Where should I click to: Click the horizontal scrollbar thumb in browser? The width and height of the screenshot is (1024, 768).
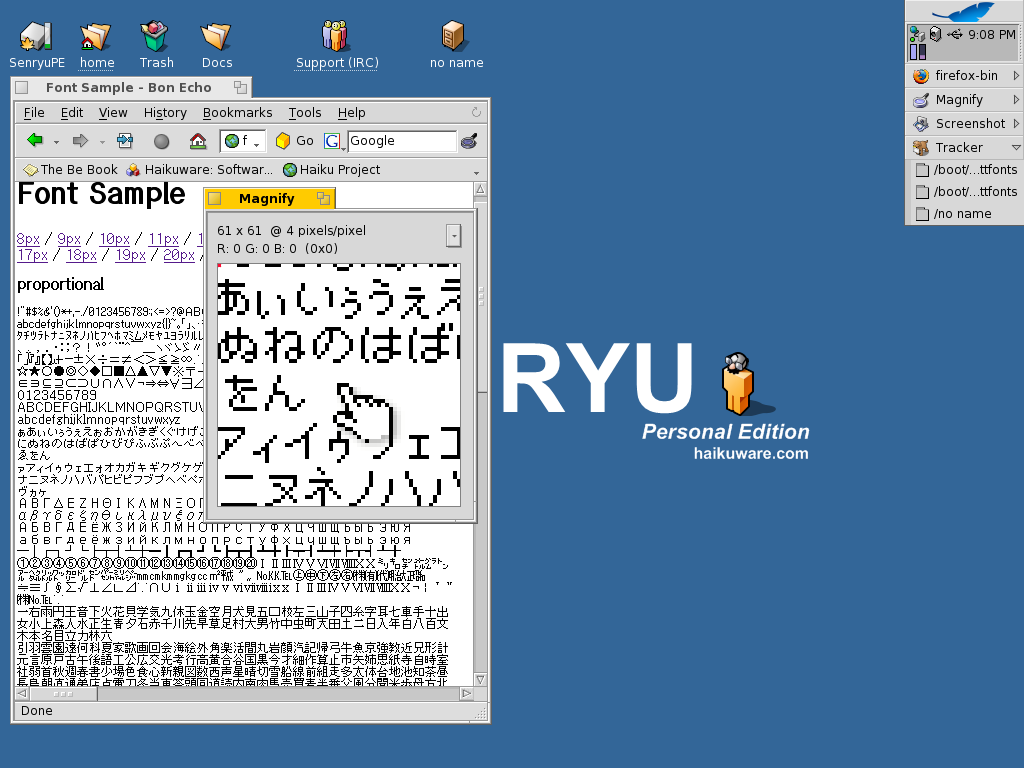click(63, 692)
